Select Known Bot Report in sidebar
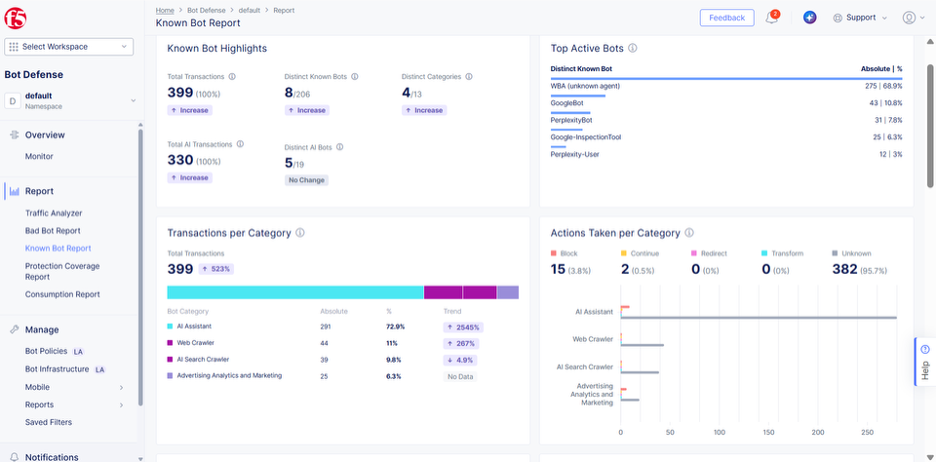 (x=58, y=248)
